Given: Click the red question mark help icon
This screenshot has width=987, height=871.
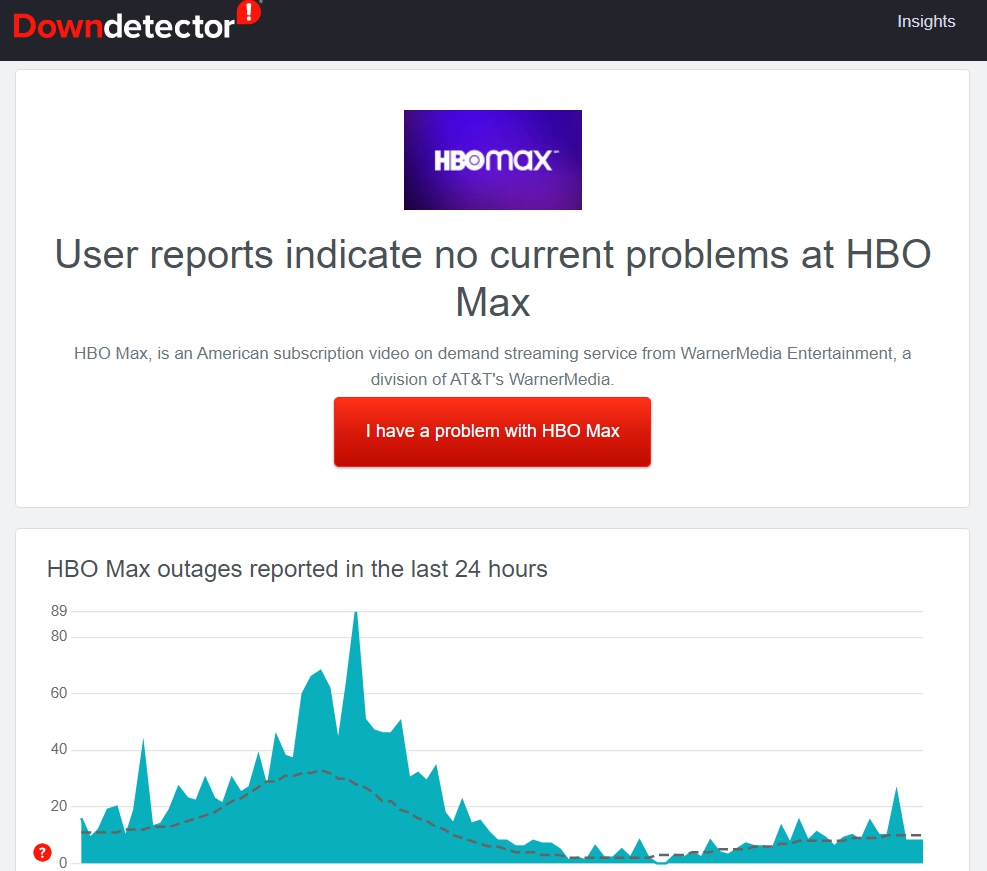Looking at the screenshot, I should coord(42,853).
